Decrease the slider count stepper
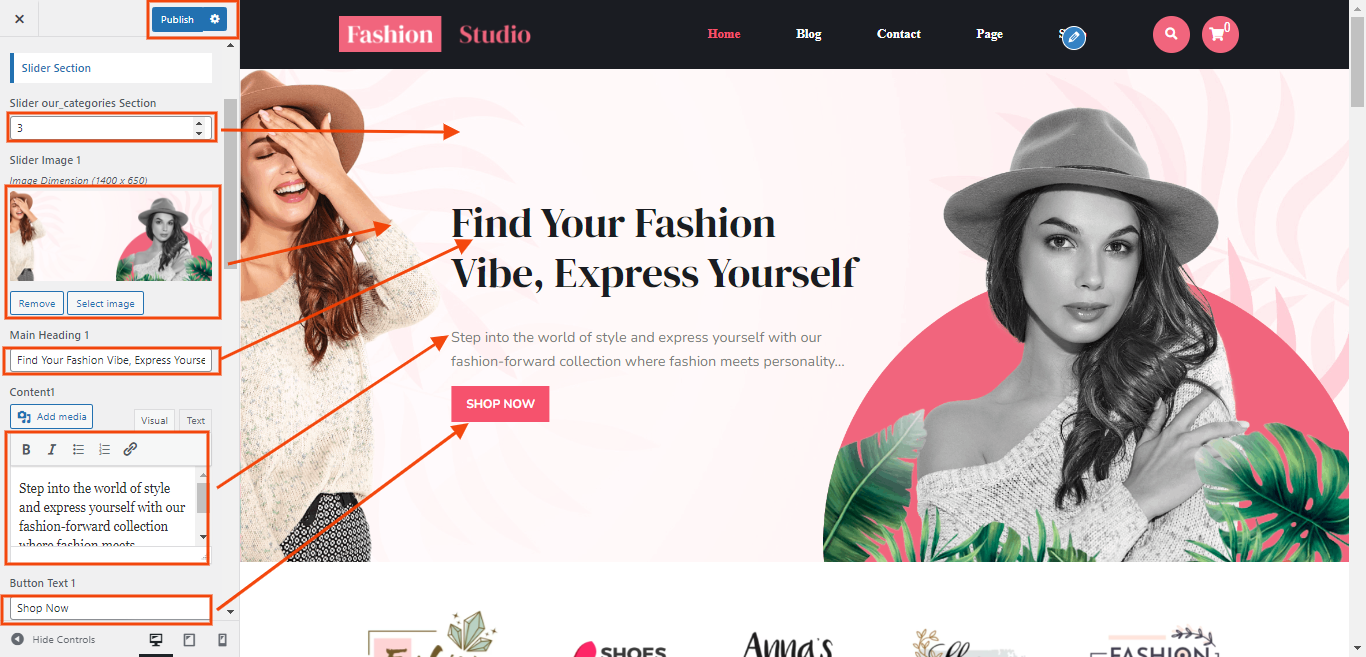The height and width of the screenshot is (657, 1366). click(199, 133)
